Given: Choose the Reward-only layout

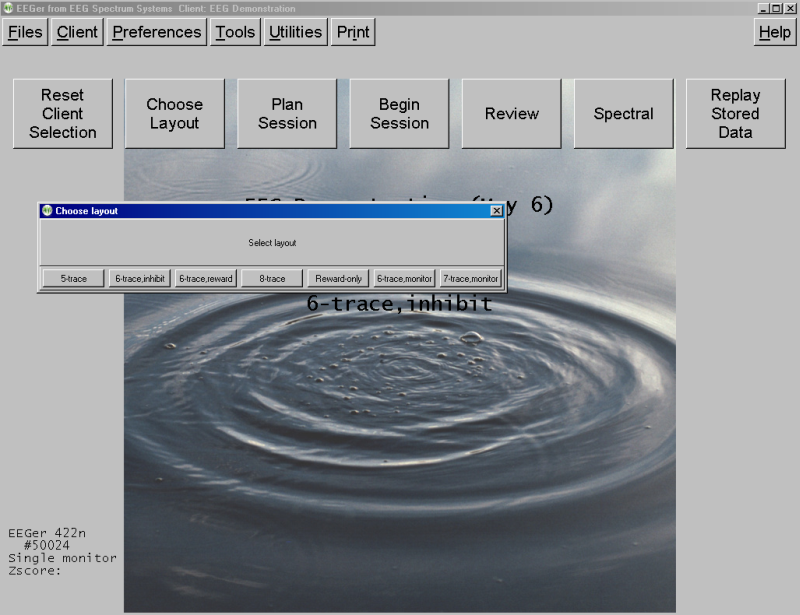Looking at the screenshot, I should [x=338, y=279].
